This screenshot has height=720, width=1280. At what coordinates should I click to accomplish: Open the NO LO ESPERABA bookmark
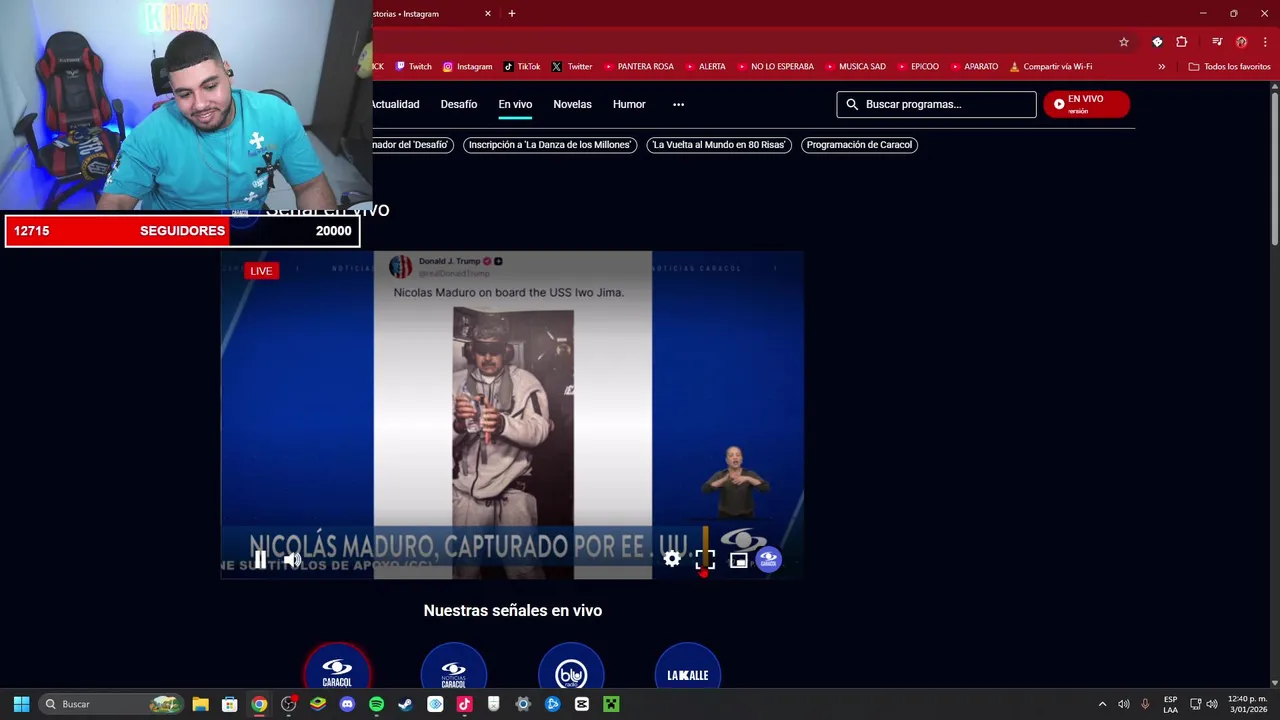[775, 67]
